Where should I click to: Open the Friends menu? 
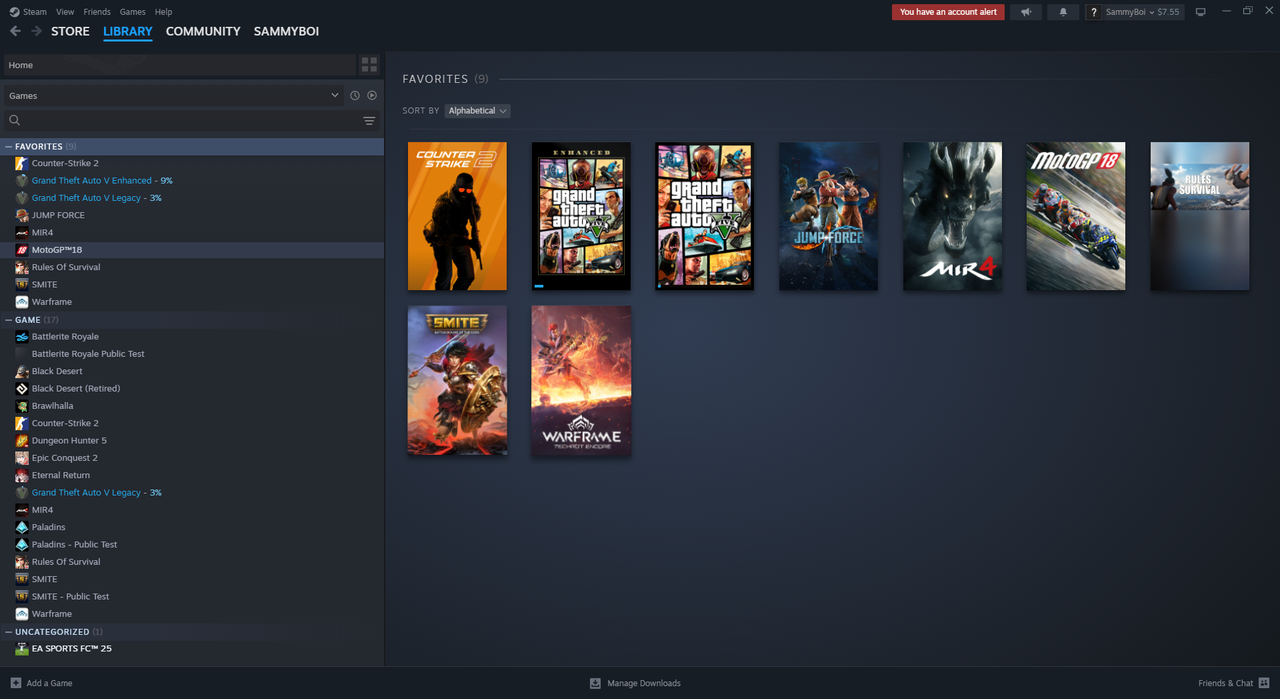click(97, 12)
